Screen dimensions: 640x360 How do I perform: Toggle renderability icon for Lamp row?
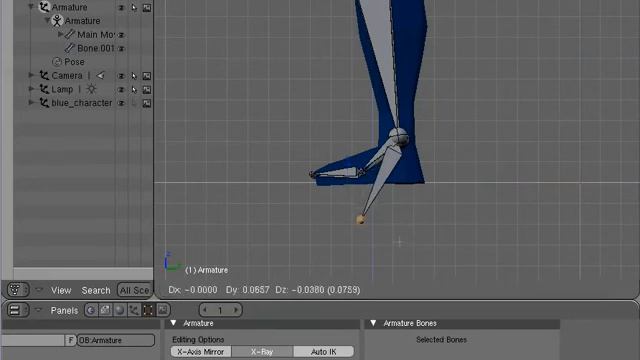coord(147,89)
